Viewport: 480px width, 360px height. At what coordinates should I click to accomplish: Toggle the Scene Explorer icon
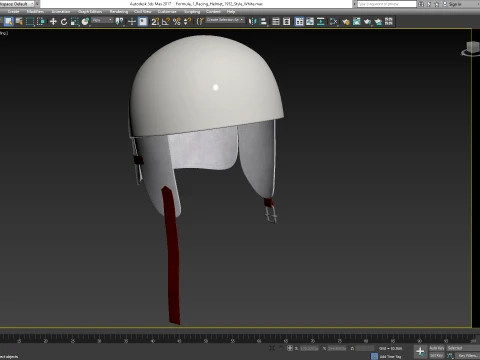pos(276,22)
